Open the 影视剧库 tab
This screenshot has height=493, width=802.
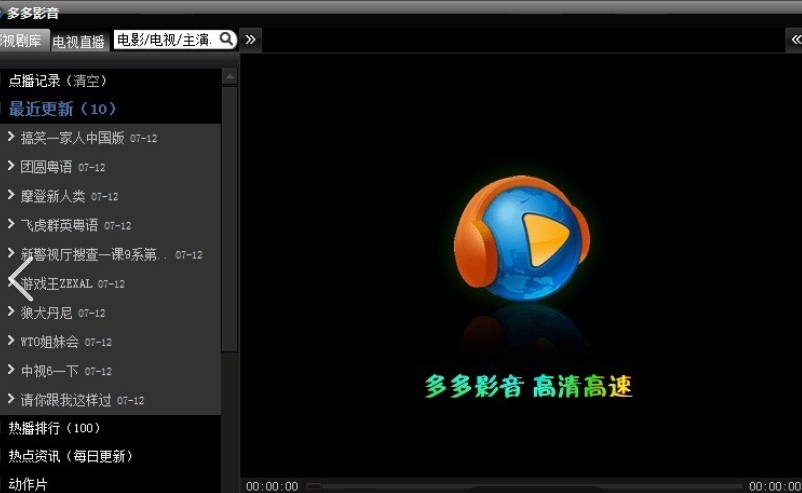pos(23,40)
